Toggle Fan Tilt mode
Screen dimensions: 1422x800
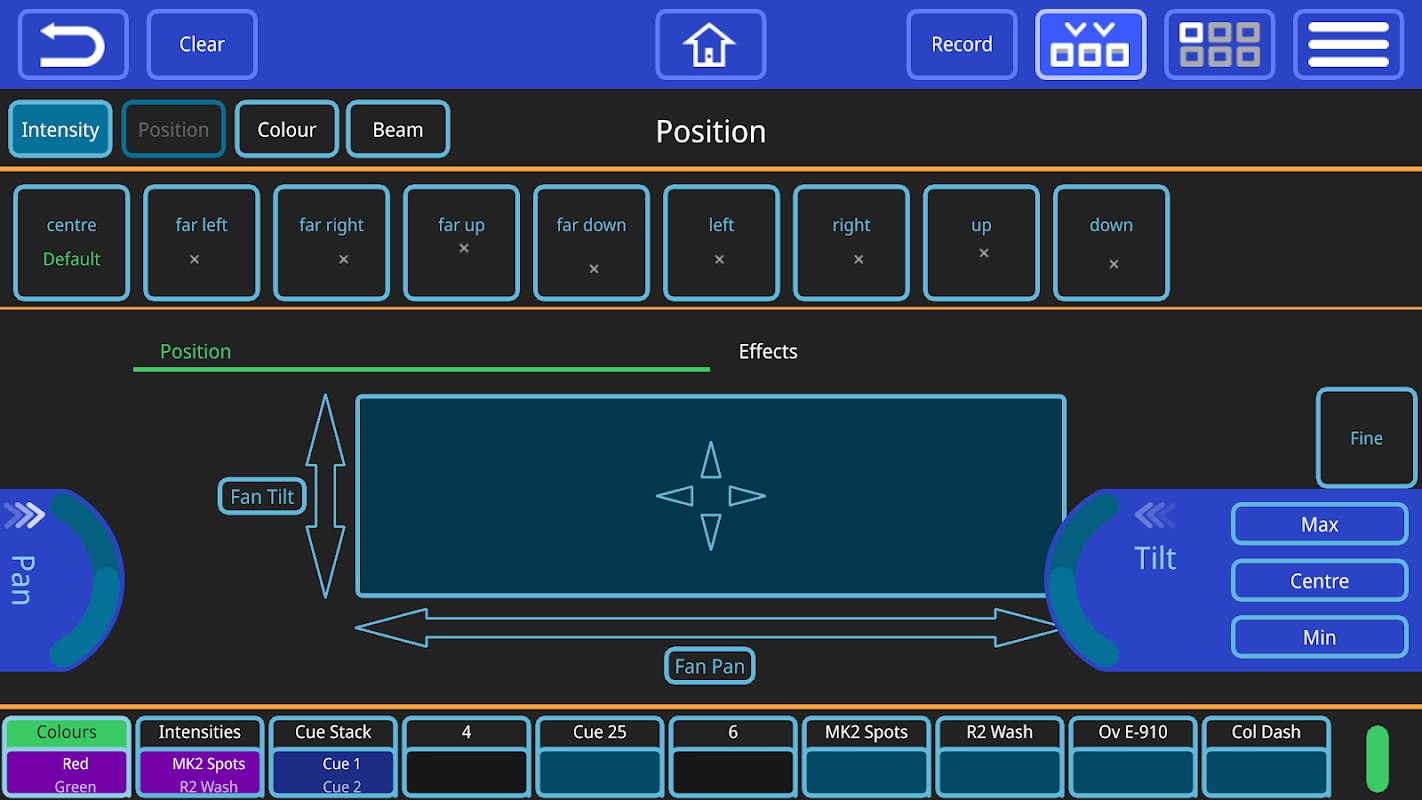(262, 496)
